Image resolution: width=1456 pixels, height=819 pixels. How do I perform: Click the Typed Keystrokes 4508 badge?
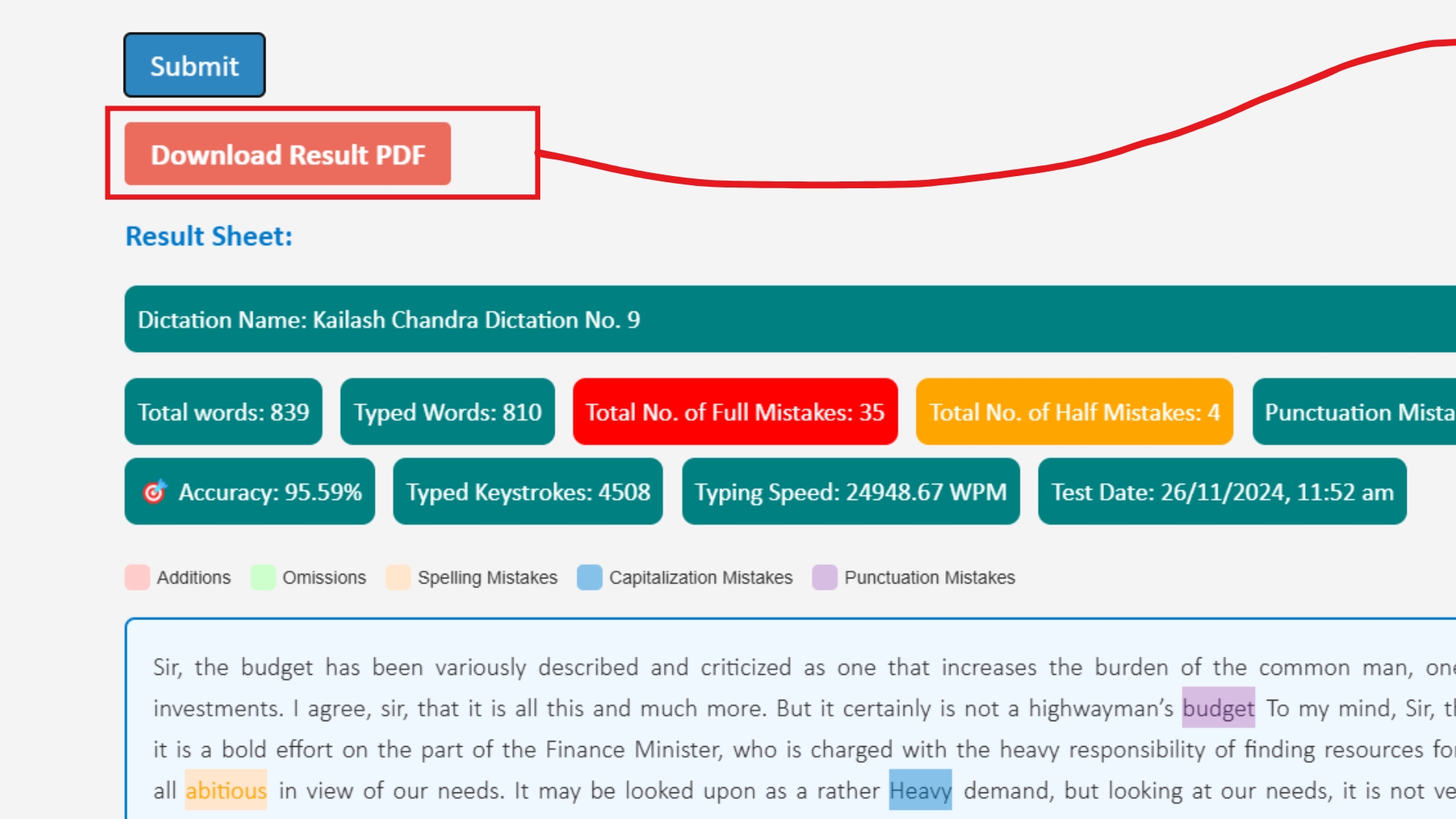click(x=527, y=492)
